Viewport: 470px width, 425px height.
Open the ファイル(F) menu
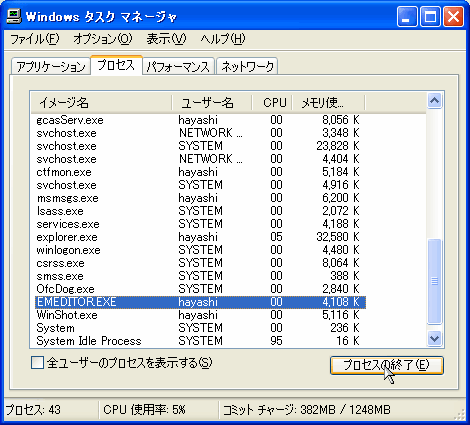(x=35, y=39)
